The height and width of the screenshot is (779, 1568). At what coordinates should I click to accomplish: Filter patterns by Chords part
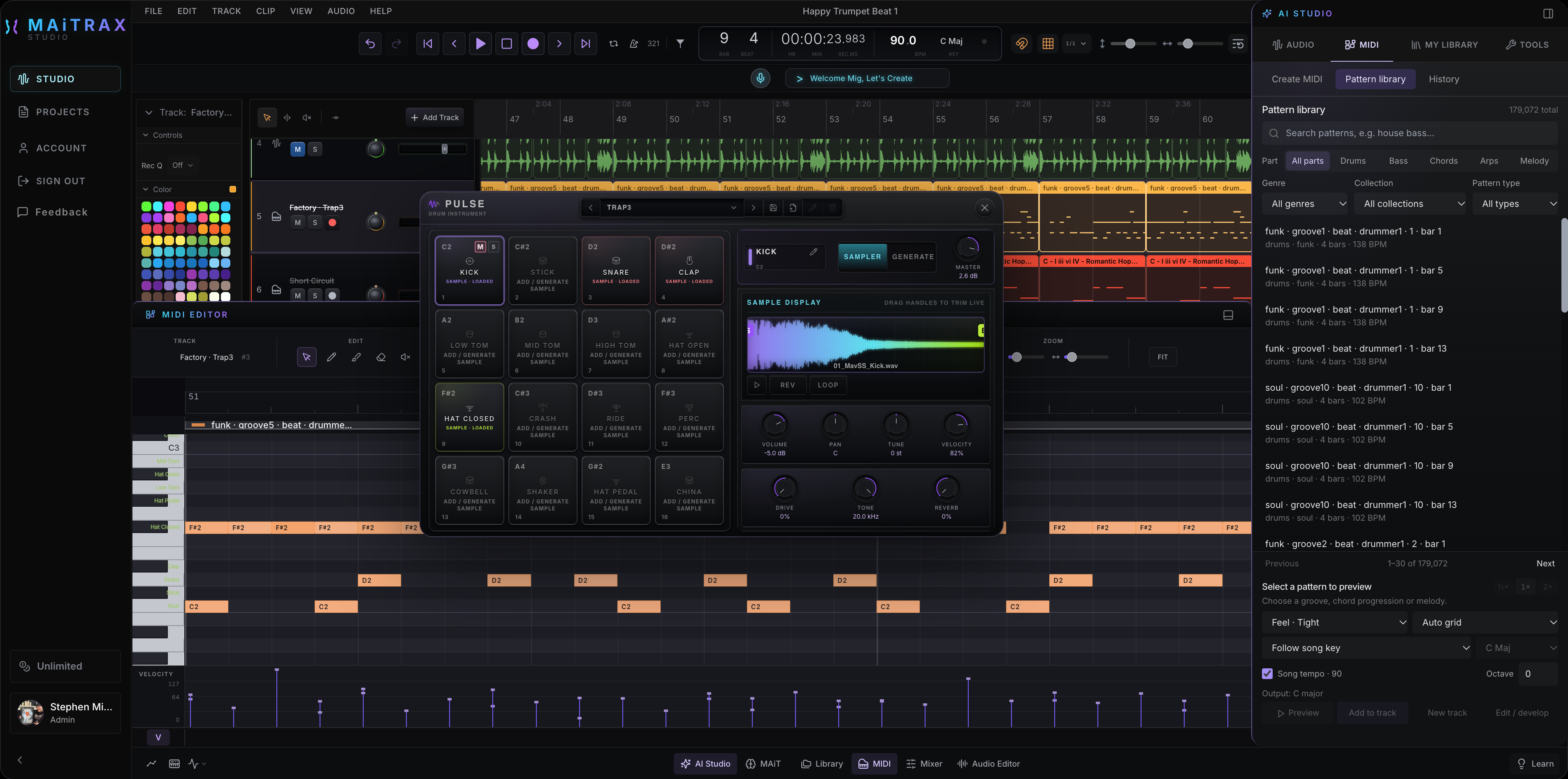tap(1443, 161)
